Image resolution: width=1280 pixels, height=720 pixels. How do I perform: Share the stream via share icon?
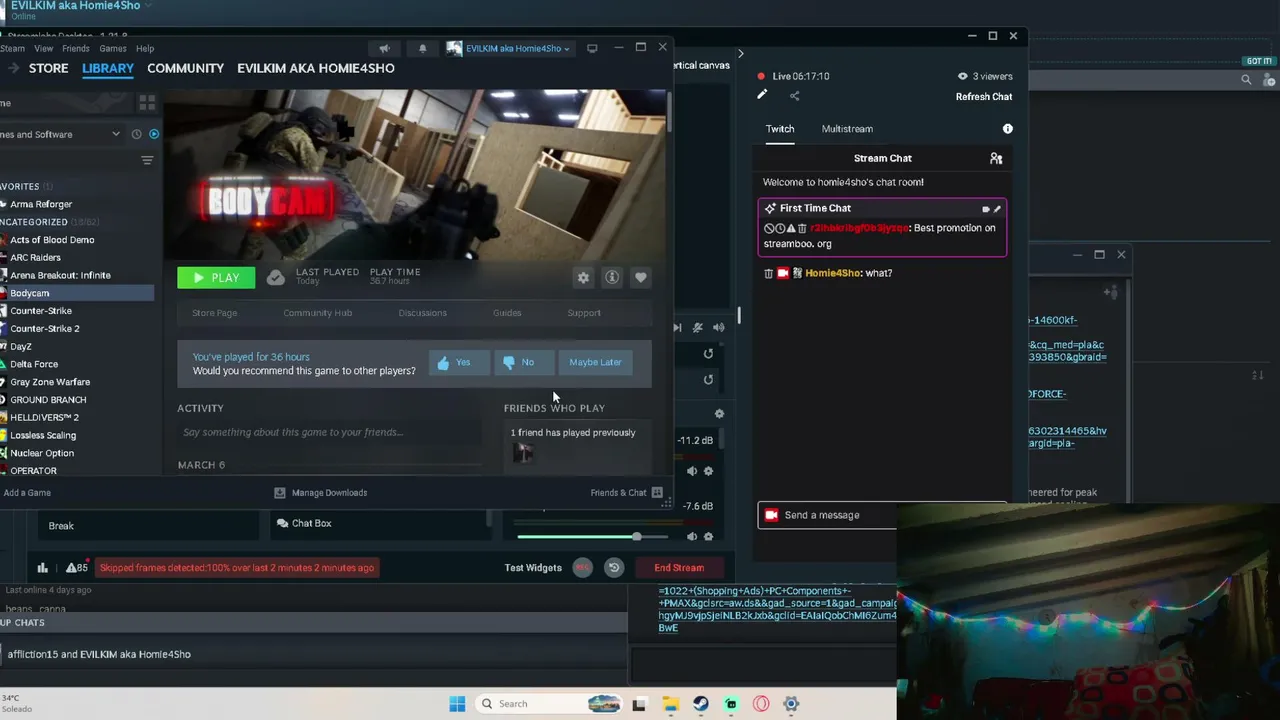(x=794, y=96)
